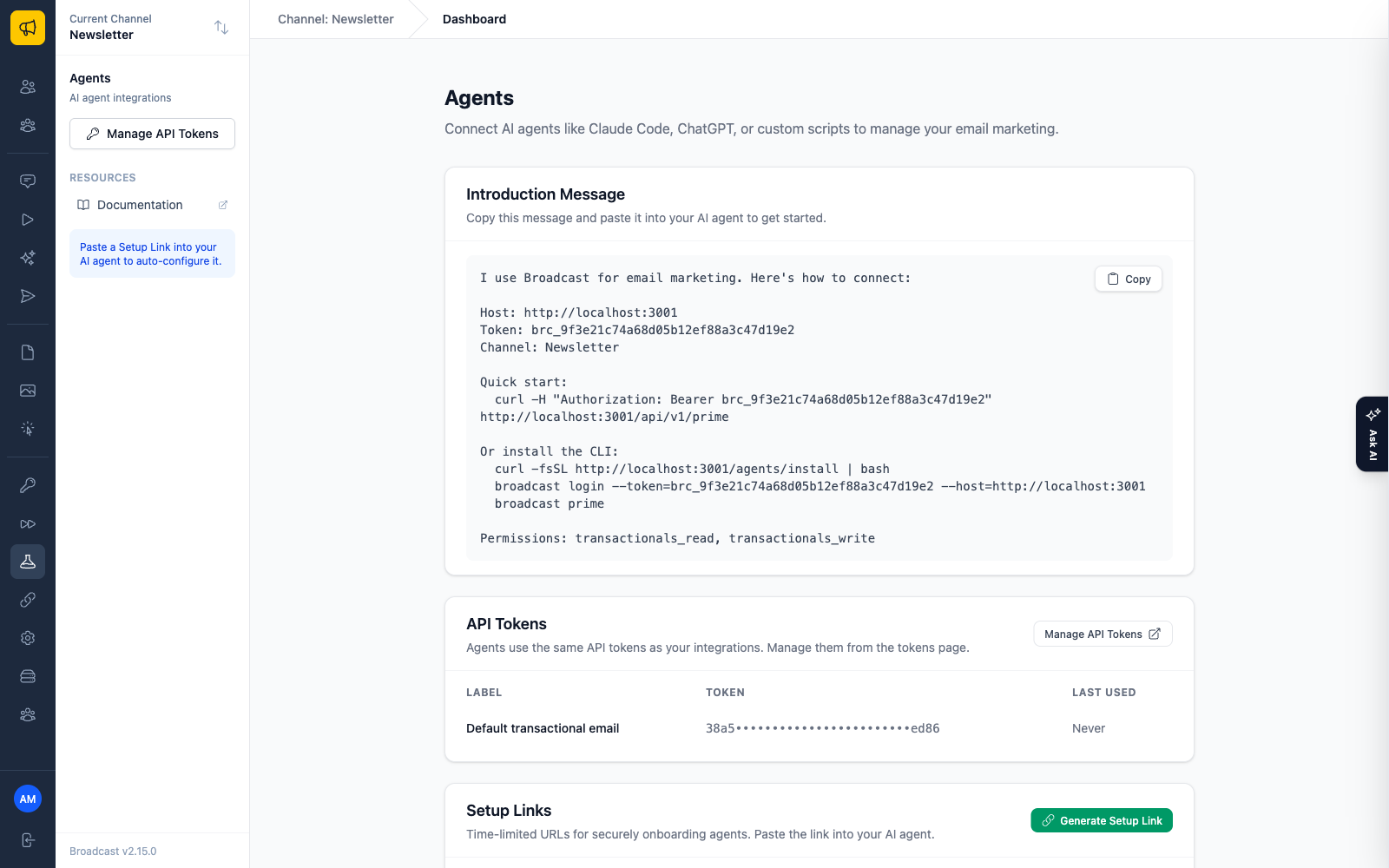This screenshot has height=868, width=1389.
Task: Open the paper plane send icon
Action: click(28, 296)
